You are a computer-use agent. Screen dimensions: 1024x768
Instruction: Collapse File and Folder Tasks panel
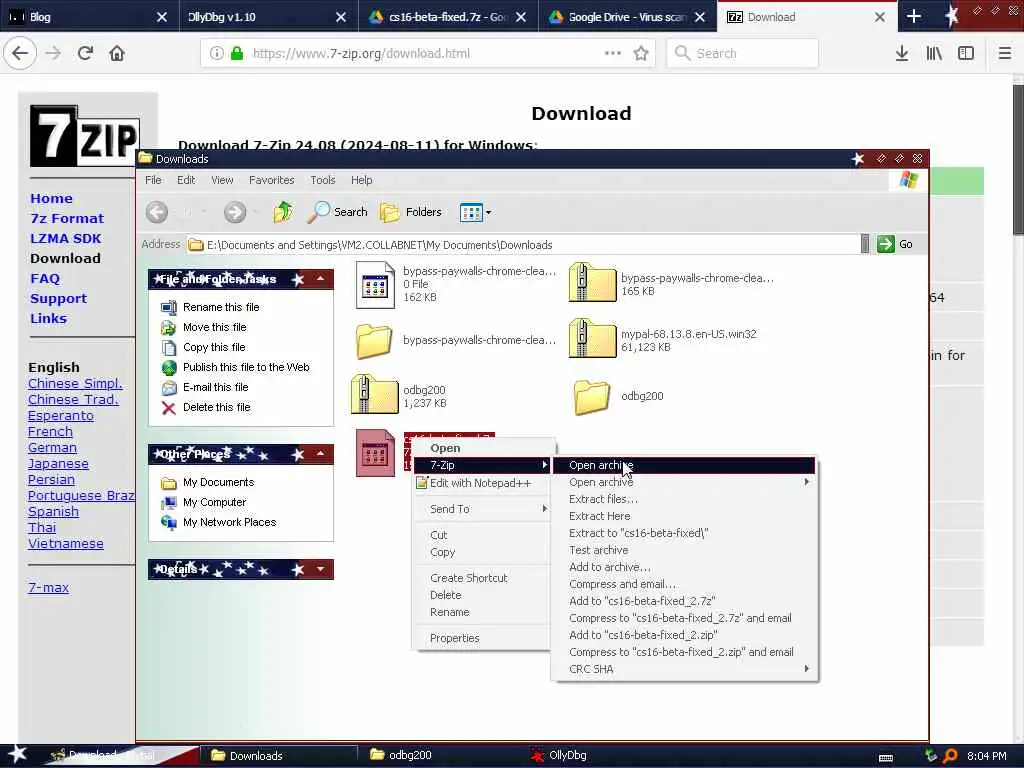(321, 279)
